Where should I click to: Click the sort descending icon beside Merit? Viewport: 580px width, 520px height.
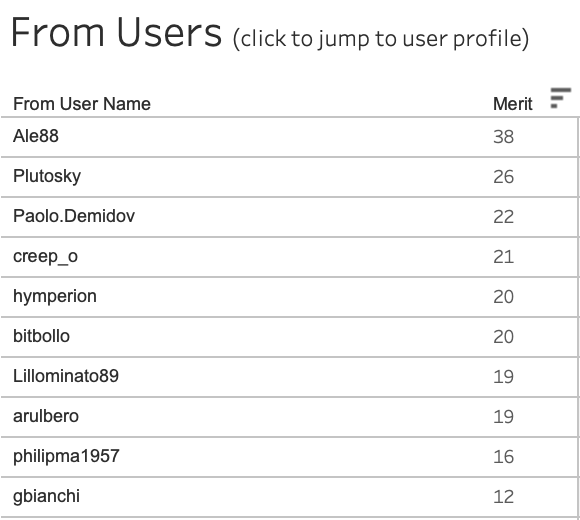pos(560,98)
